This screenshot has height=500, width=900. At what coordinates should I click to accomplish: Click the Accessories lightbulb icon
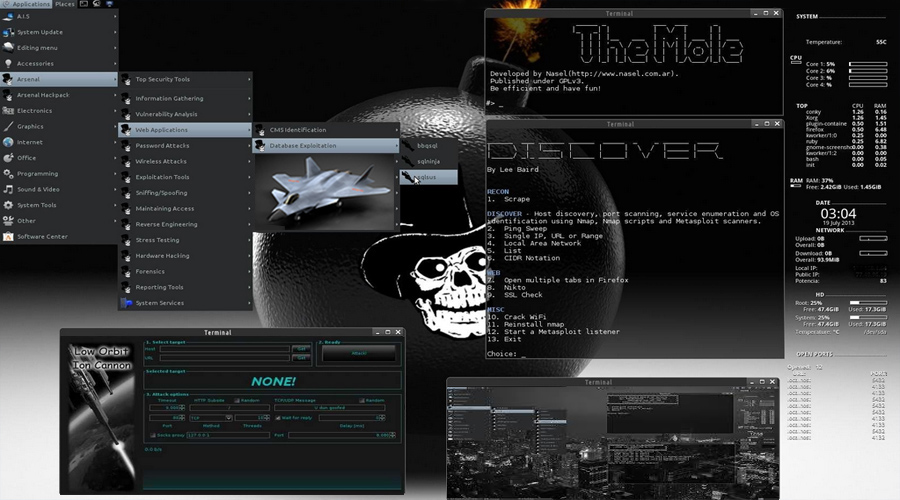tap(8, 63)
